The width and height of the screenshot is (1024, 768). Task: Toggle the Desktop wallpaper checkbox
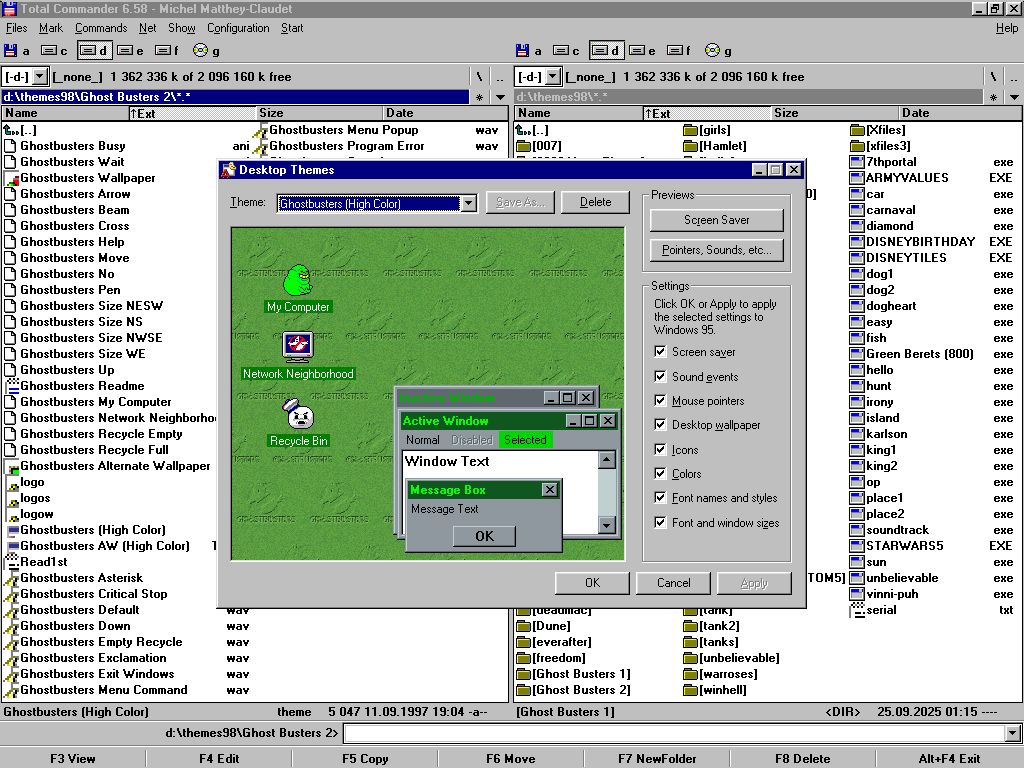point(660,425)
